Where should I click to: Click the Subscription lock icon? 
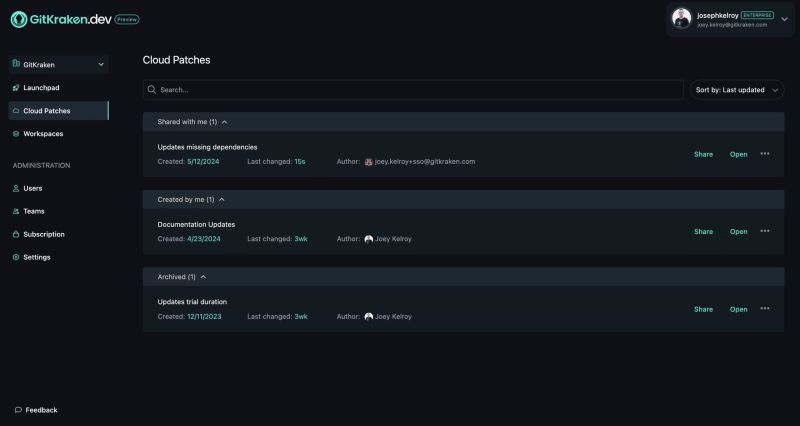16,234
